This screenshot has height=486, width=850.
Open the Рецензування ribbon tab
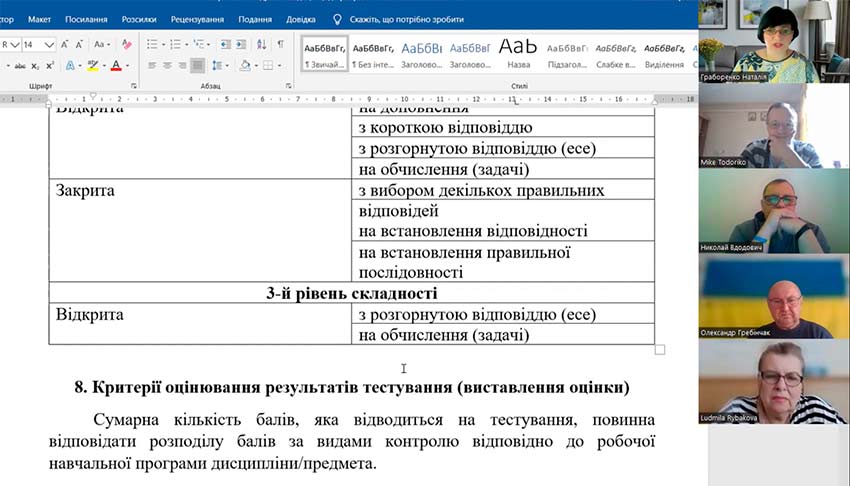pyautogui.click(x=196, y=19)
